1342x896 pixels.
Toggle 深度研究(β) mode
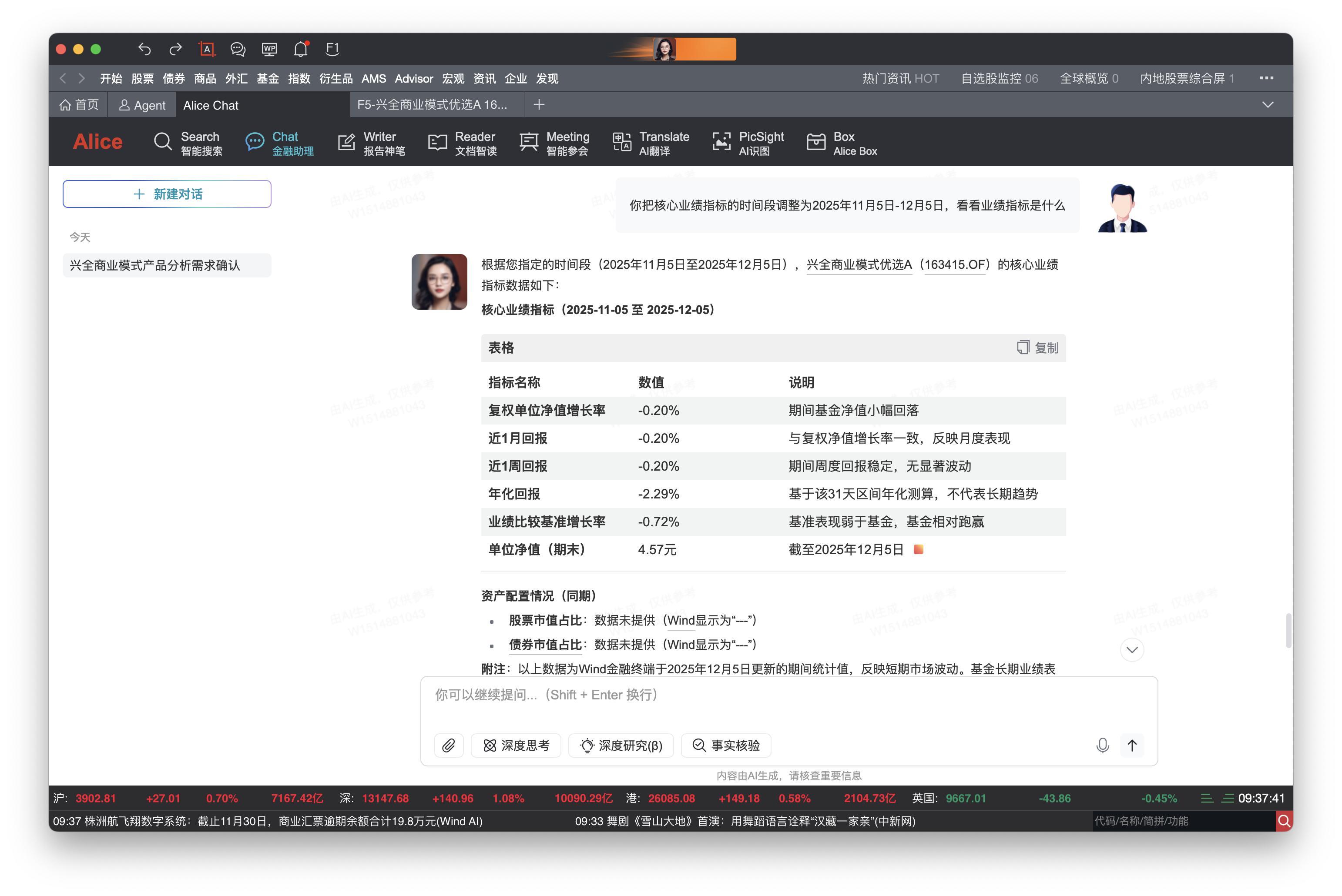pyautogui.click(x=621, y=745)
